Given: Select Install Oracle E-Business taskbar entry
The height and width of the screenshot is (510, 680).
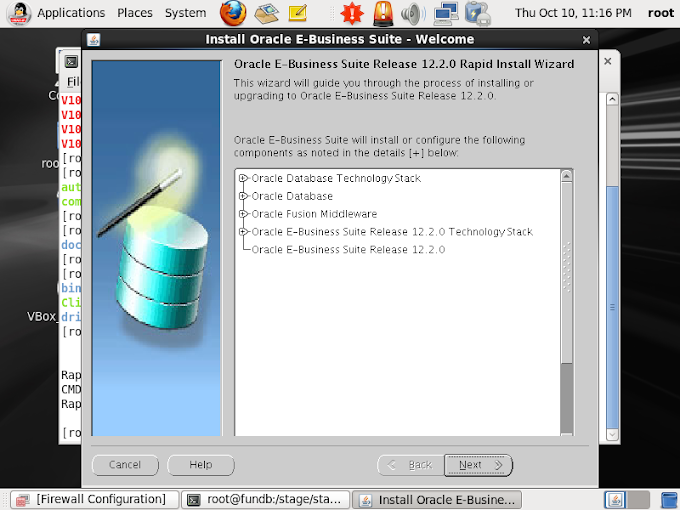Looking at the screenshot, I should pyautogui.click(x=437, y=500).
